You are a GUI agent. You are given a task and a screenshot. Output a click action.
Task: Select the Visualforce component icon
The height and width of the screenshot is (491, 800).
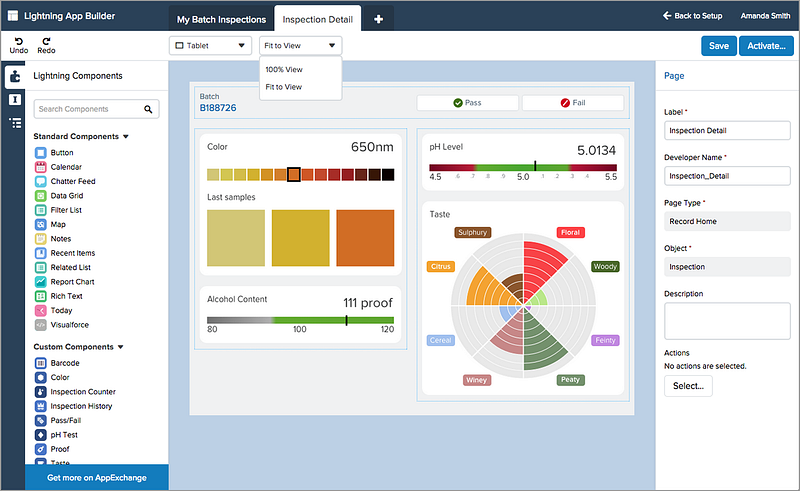pos(41,325)
